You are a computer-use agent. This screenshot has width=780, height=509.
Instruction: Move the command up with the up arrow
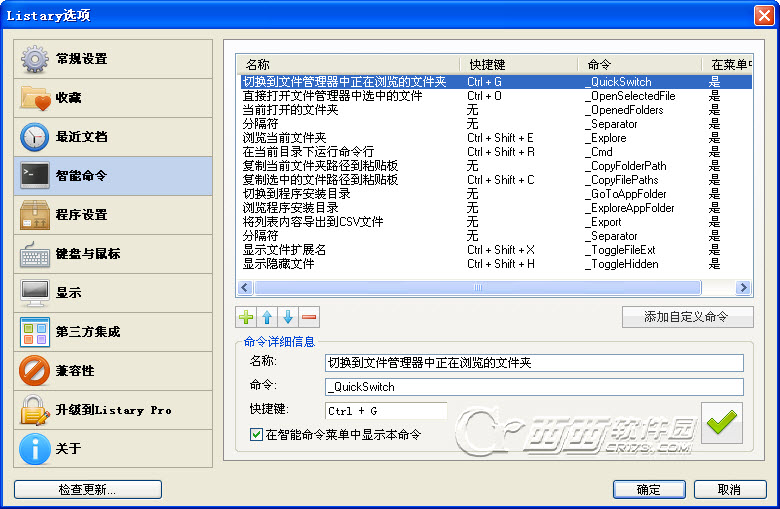point(267,317)
